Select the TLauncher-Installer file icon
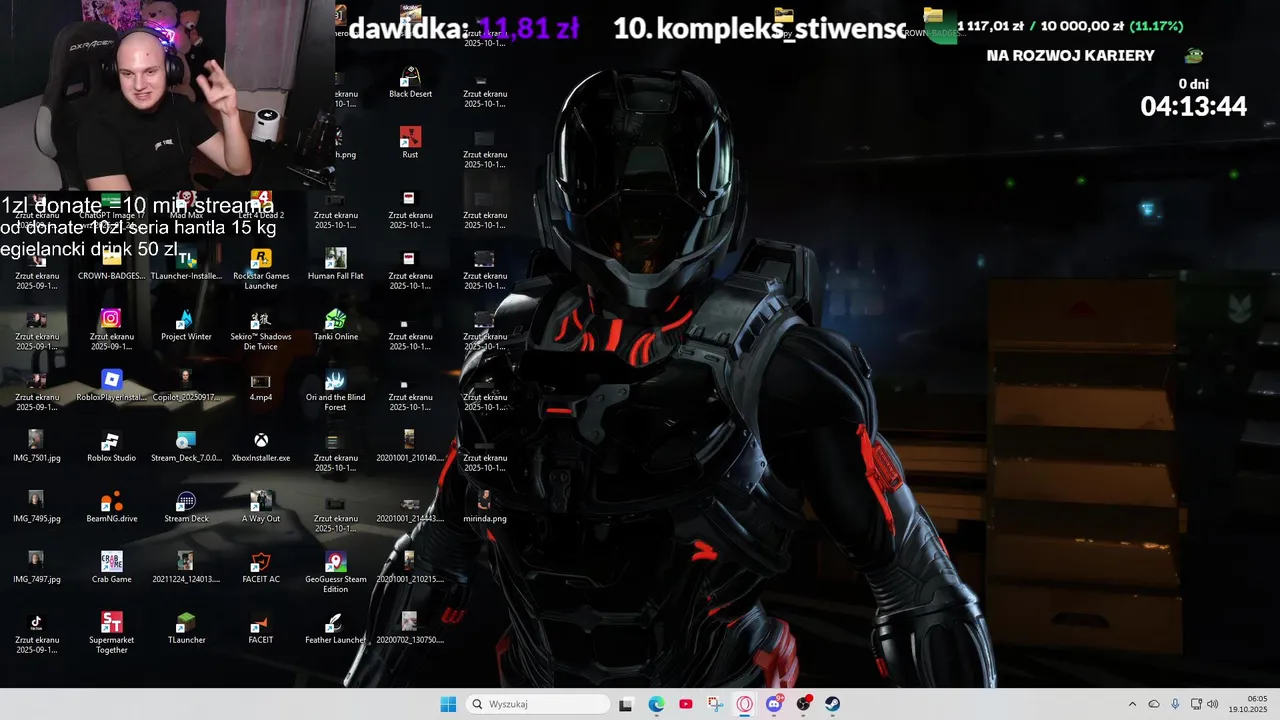This screenshot has width=1280, height=720. click(186, 265)
